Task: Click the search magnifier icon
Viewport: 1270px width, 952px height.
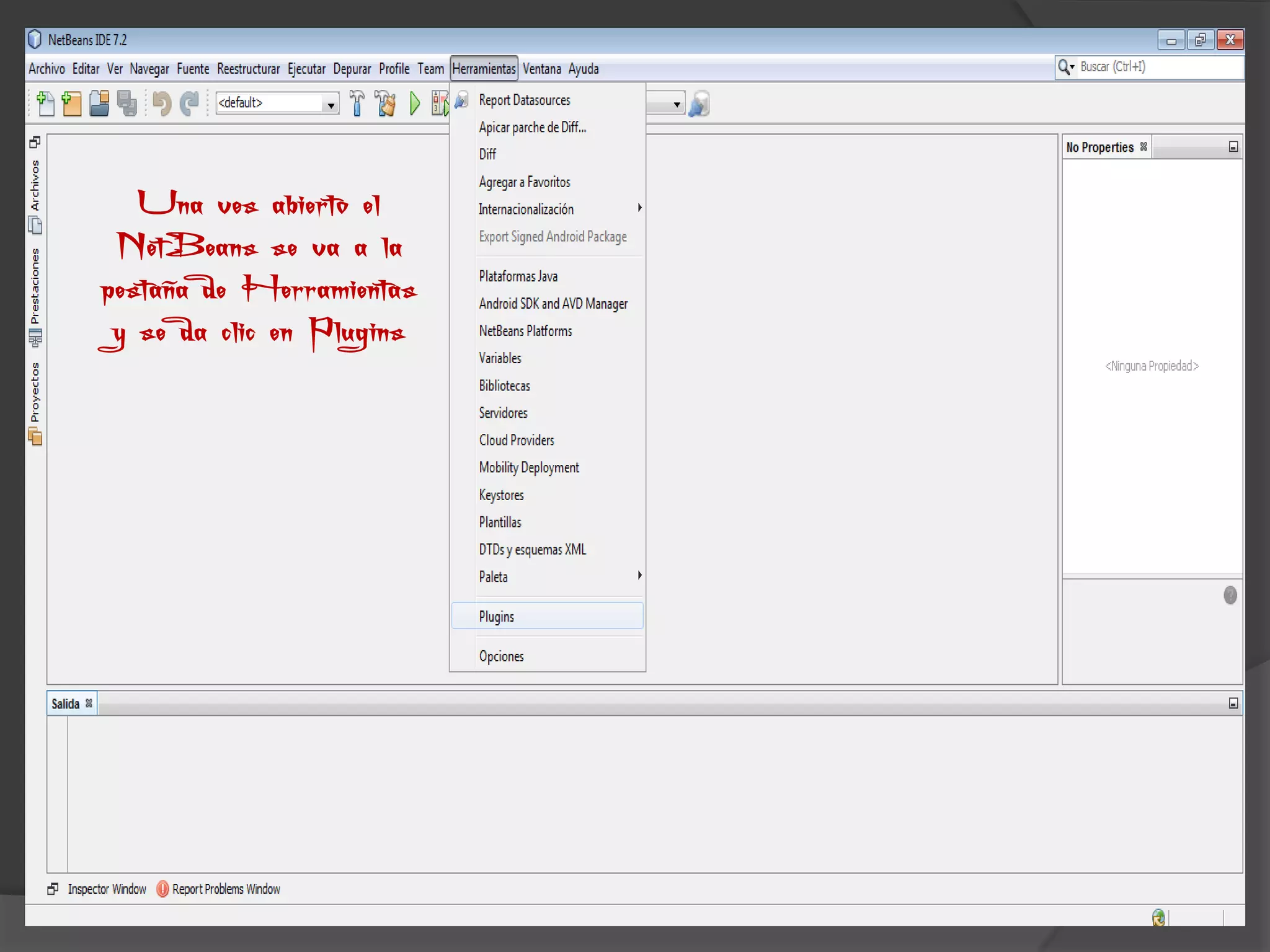Action: click(1064, 67)
